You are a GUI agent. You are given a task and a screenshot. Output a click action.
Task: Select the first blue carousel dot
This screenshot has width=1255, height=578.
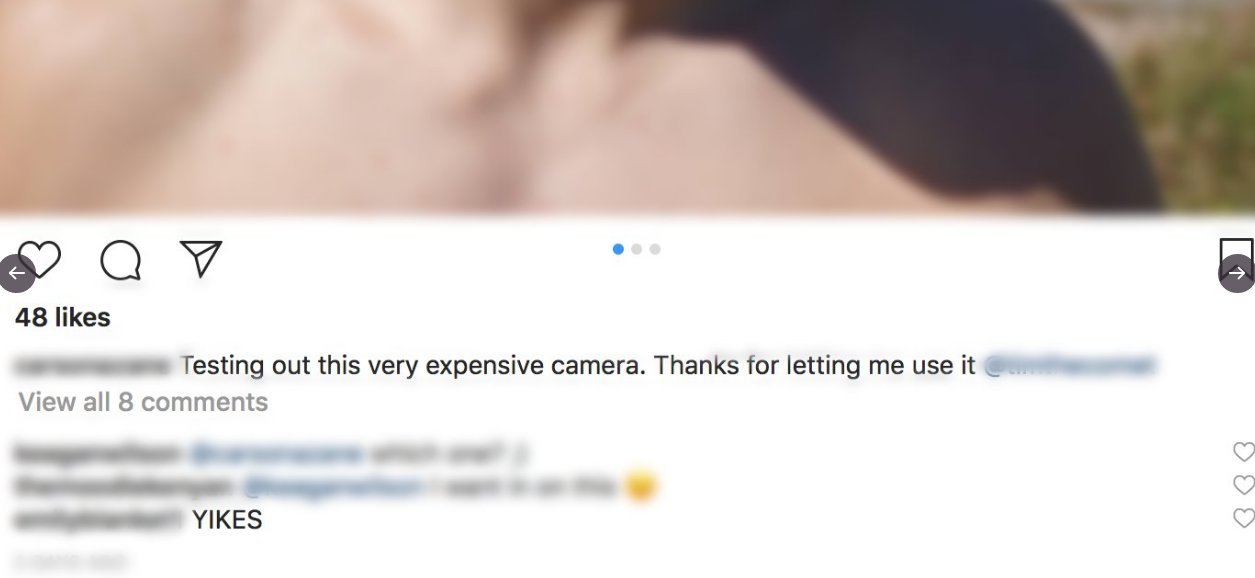click(618, 249)
